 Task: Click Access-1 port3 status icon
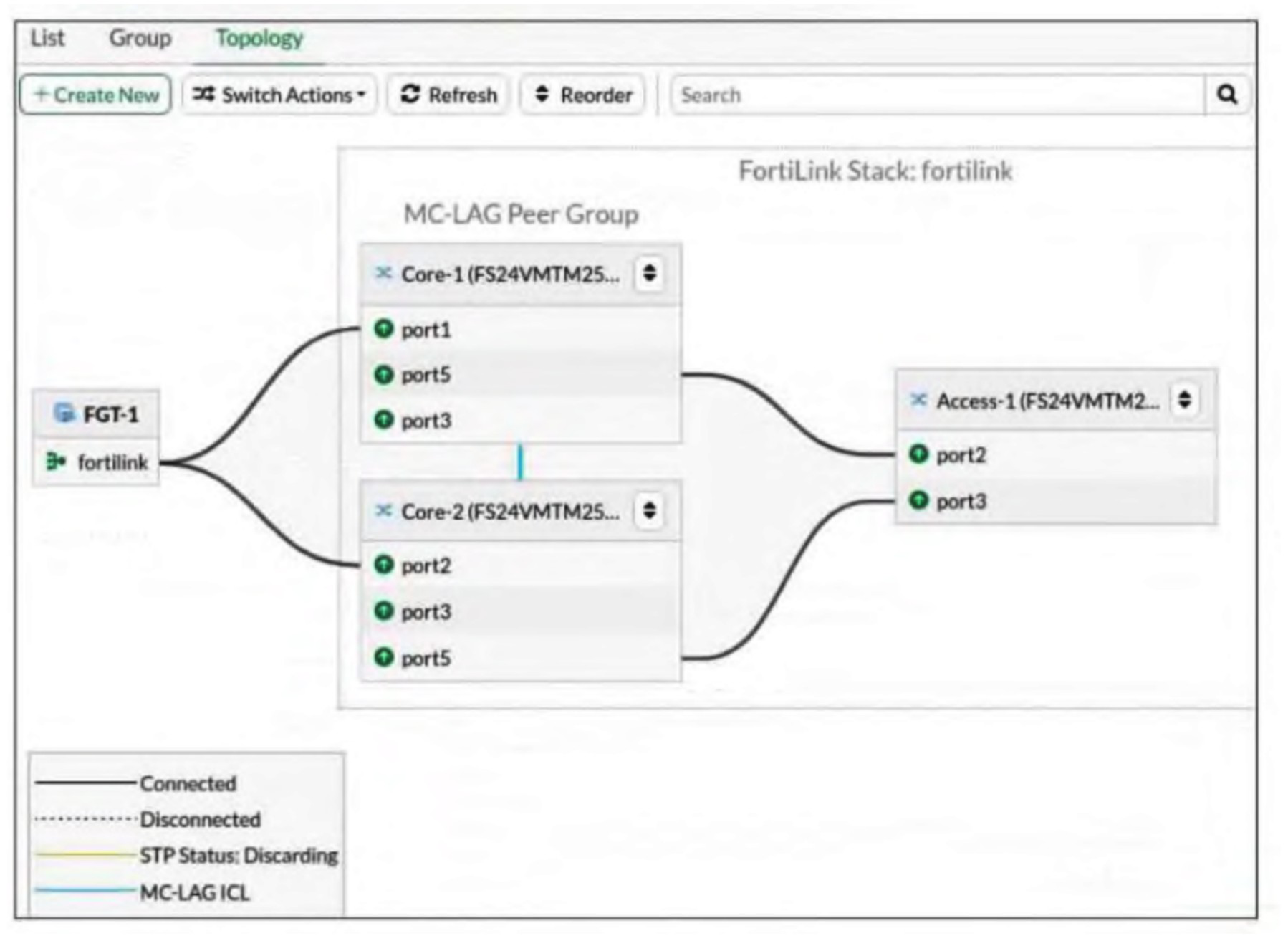click(919, 500)
